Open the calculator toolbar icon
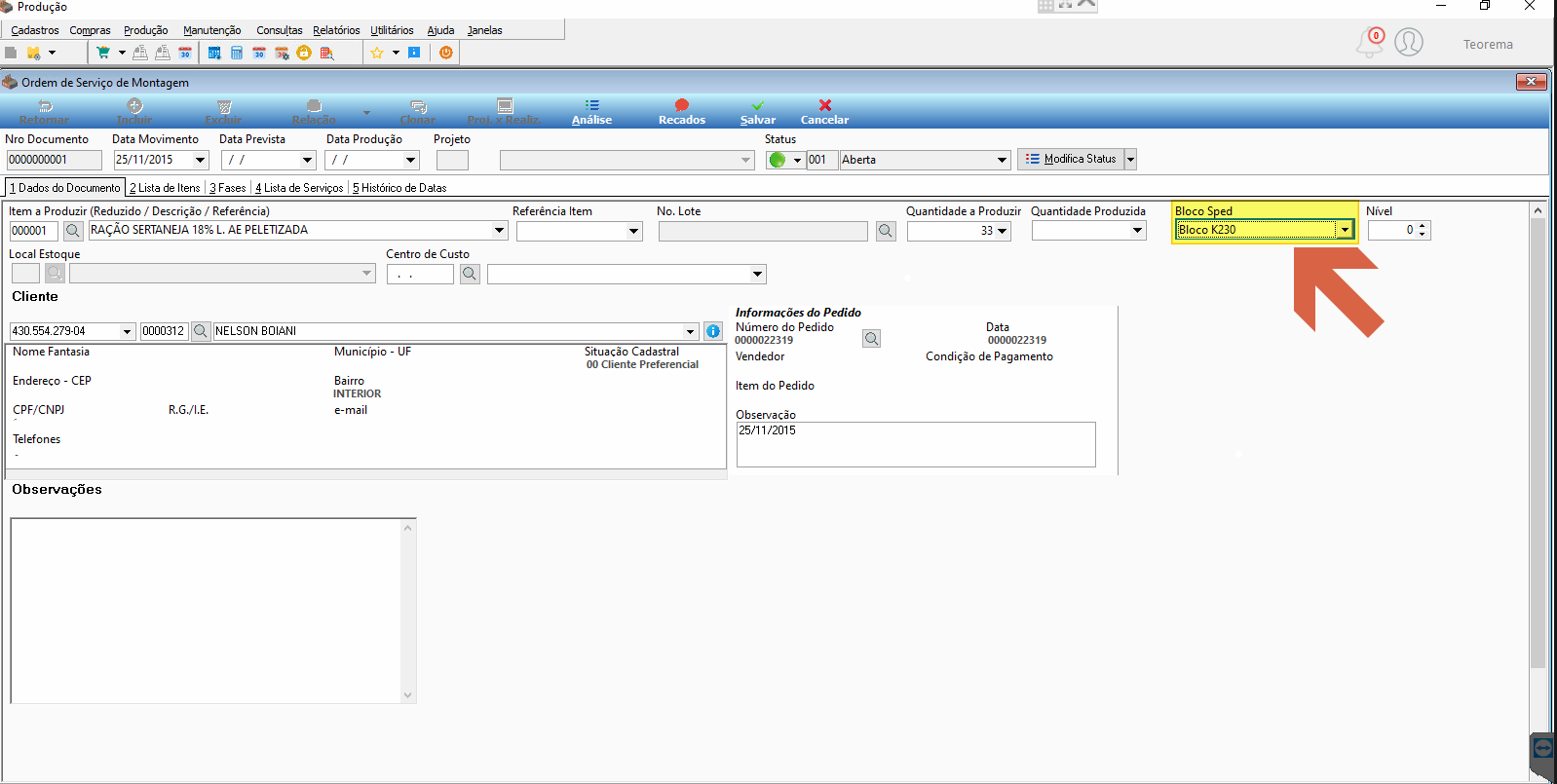1557x784 pixels. click(237, 53)
